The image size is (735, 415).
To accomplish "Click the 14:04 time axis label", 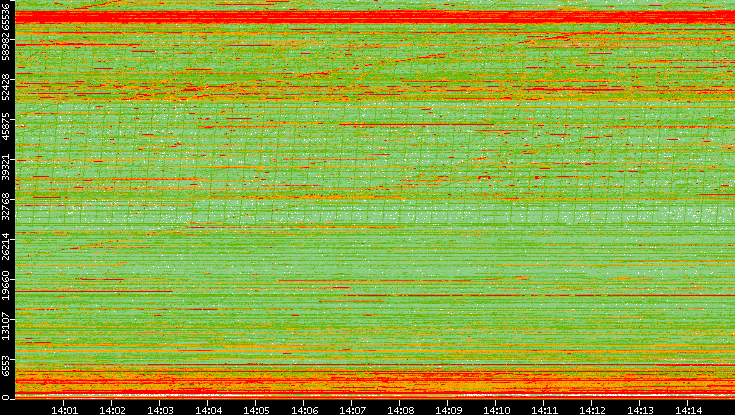I will [208, 410].
